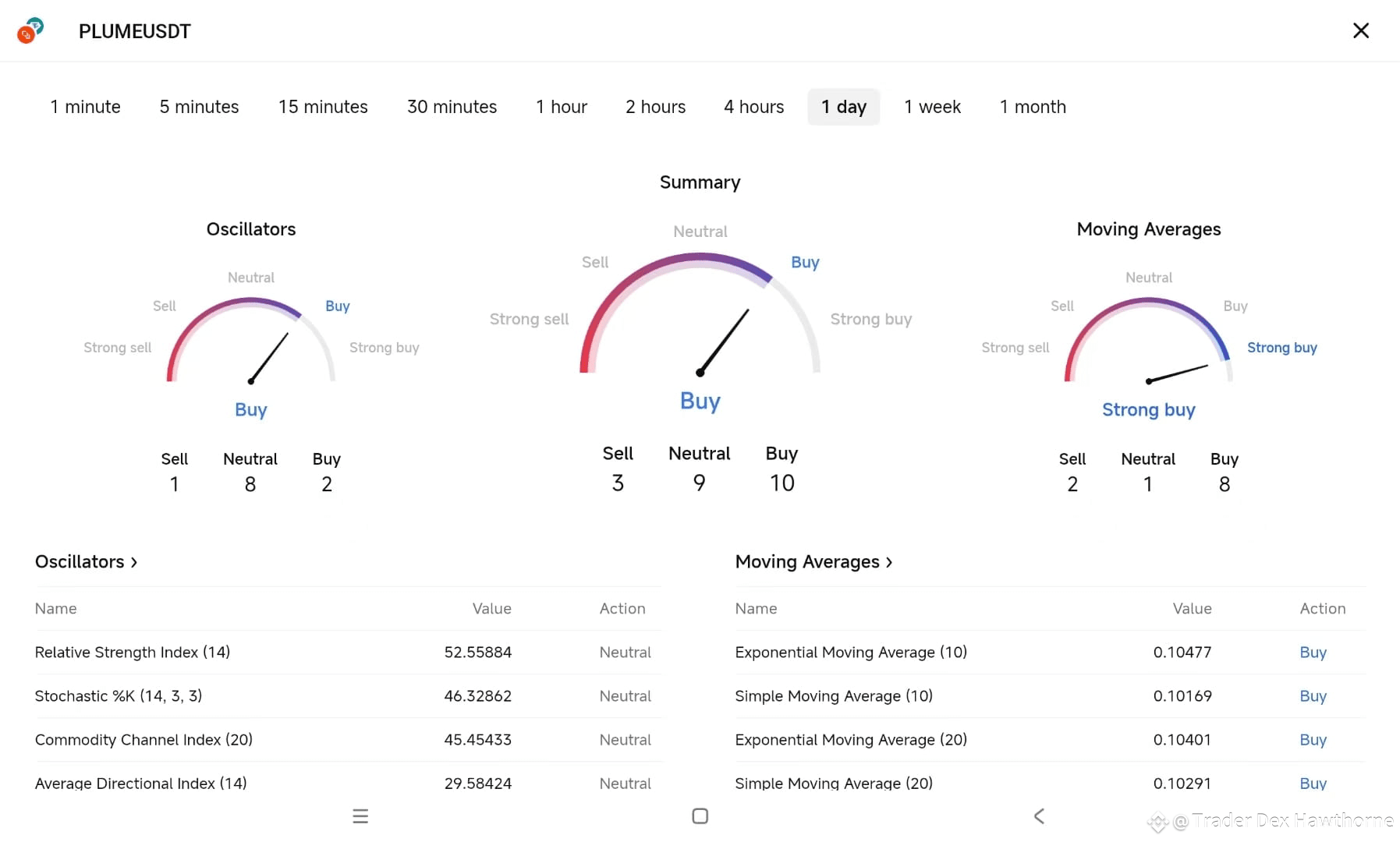
Task: Click the PLUMEUSDT coin pair icon
Action: coord(30,30)
